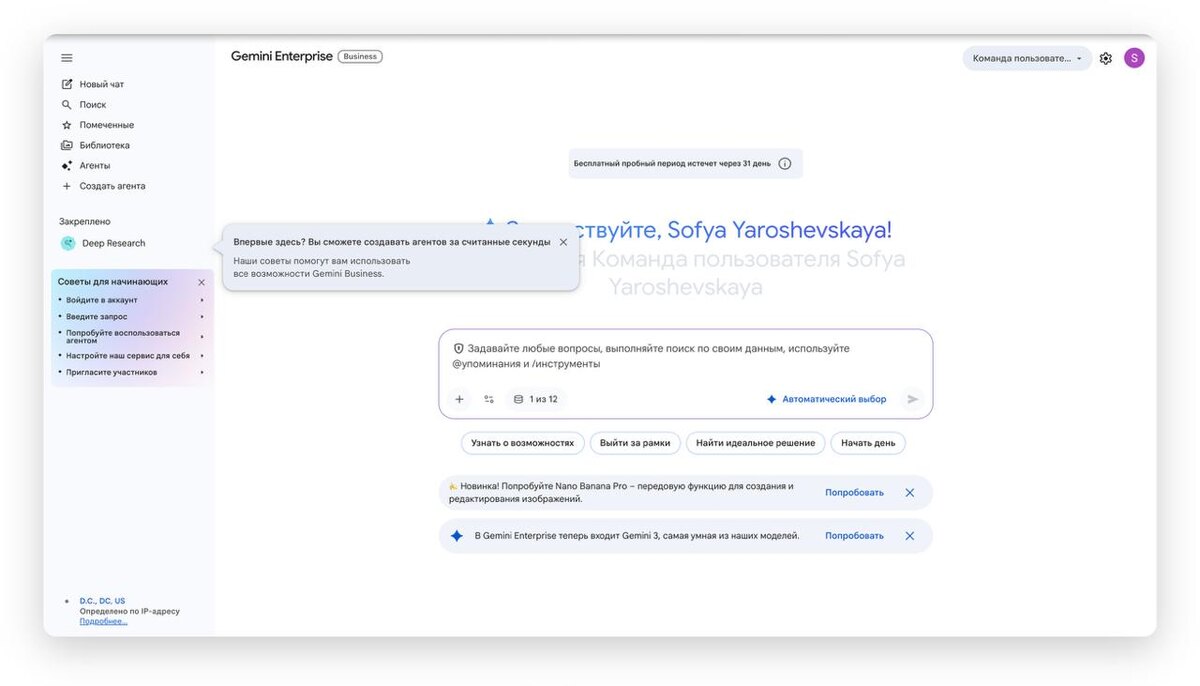
Task: Click the Выйти за рамки suggestion chip
Action: click(x=635, y=443)
